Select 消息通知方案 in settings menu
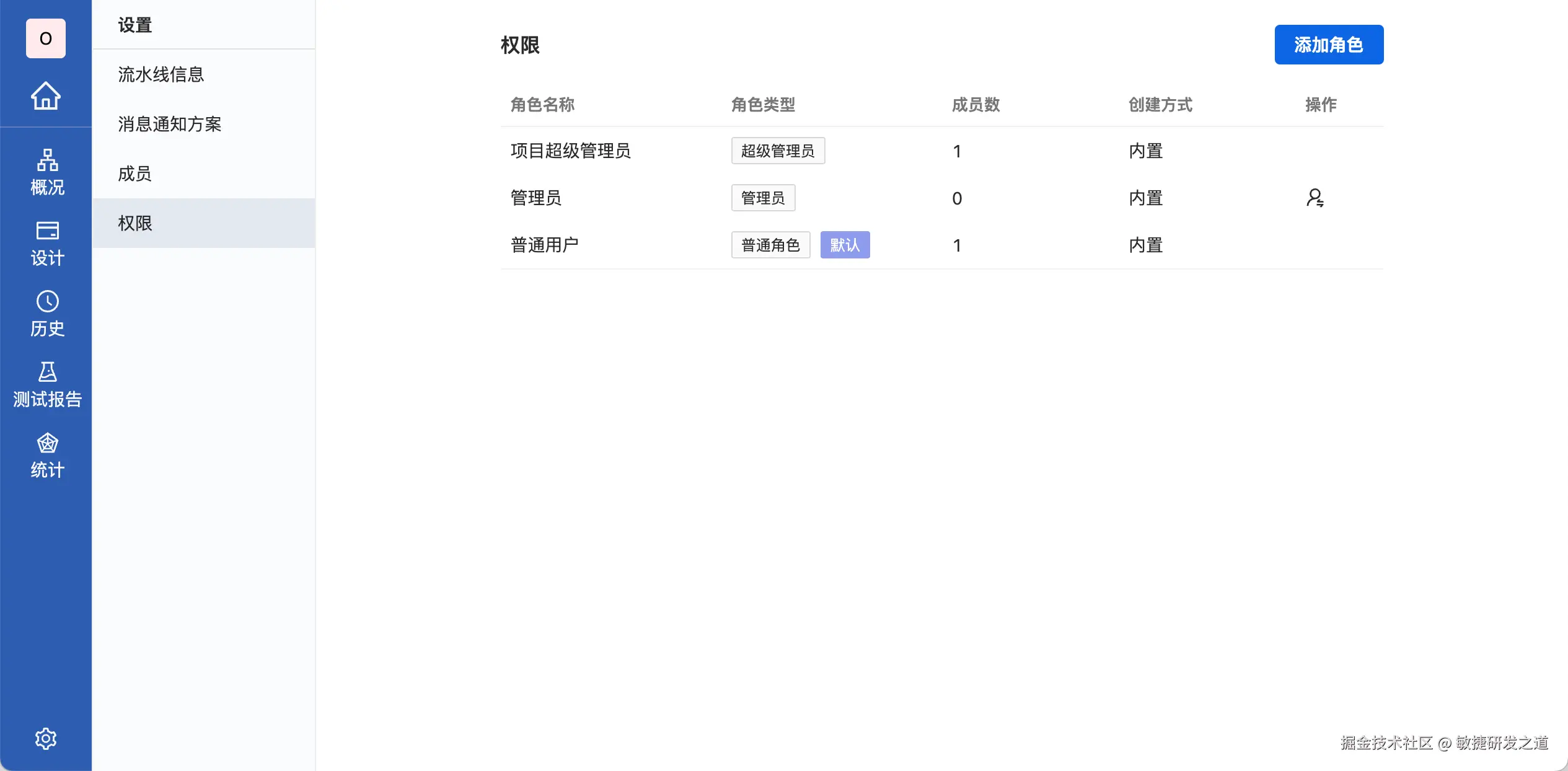The image size is (1568, 771). (170, 124)
